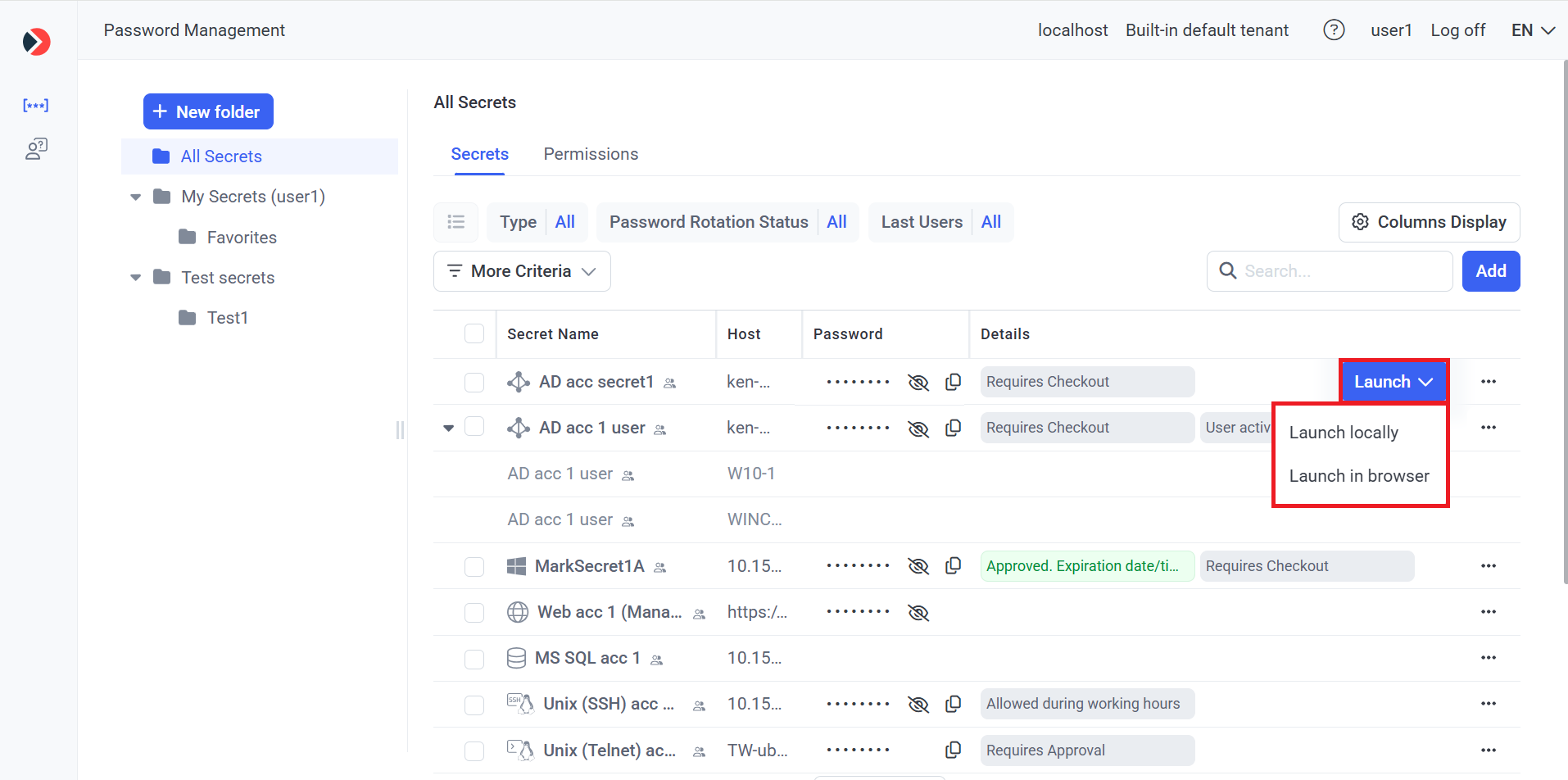Click the user help sidebar icon
1568x780 pixels.
click(36, 148)
